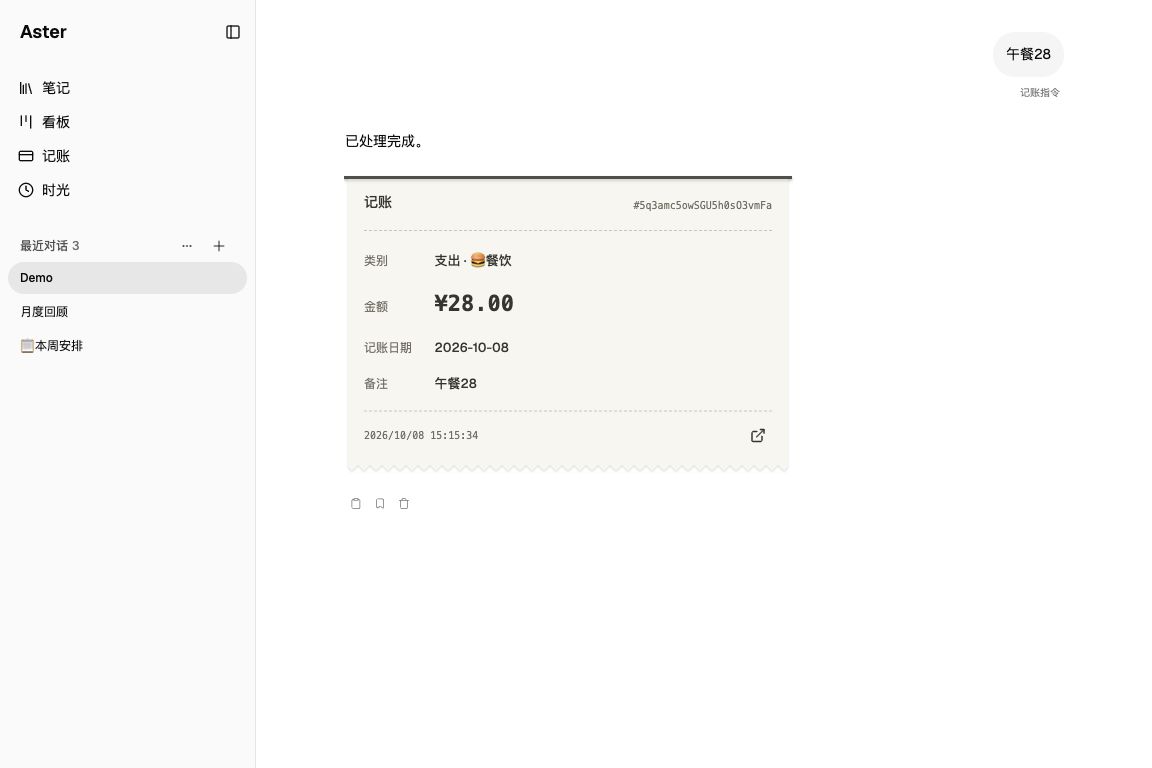
Task: Open the recent conversations more options menu
Action: pyautogui.click(x=187, y=246)
